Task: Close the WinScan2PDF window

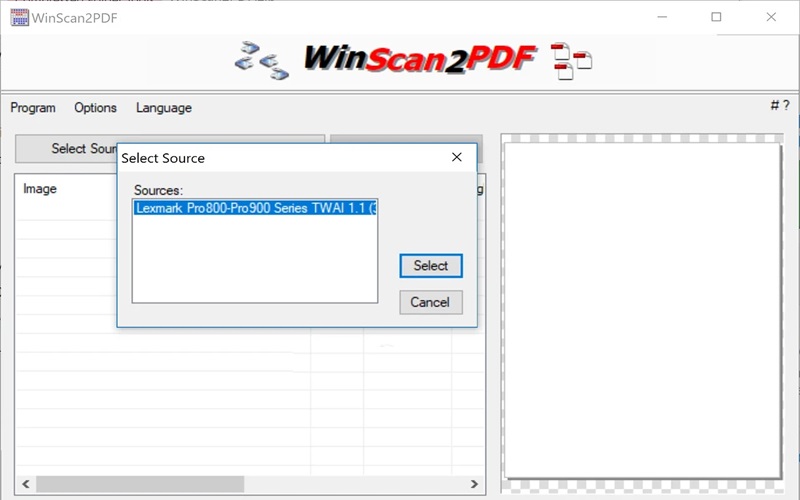Action: 771,17
